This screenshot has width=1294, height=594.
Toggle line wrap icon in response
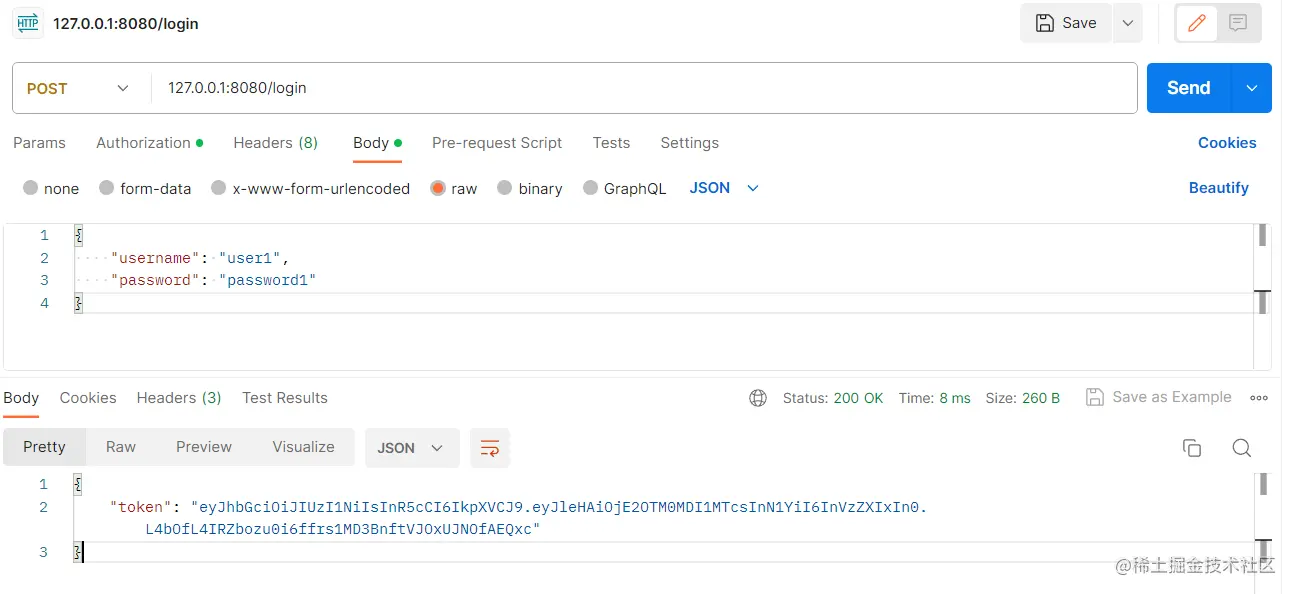(x=490, y=448)
